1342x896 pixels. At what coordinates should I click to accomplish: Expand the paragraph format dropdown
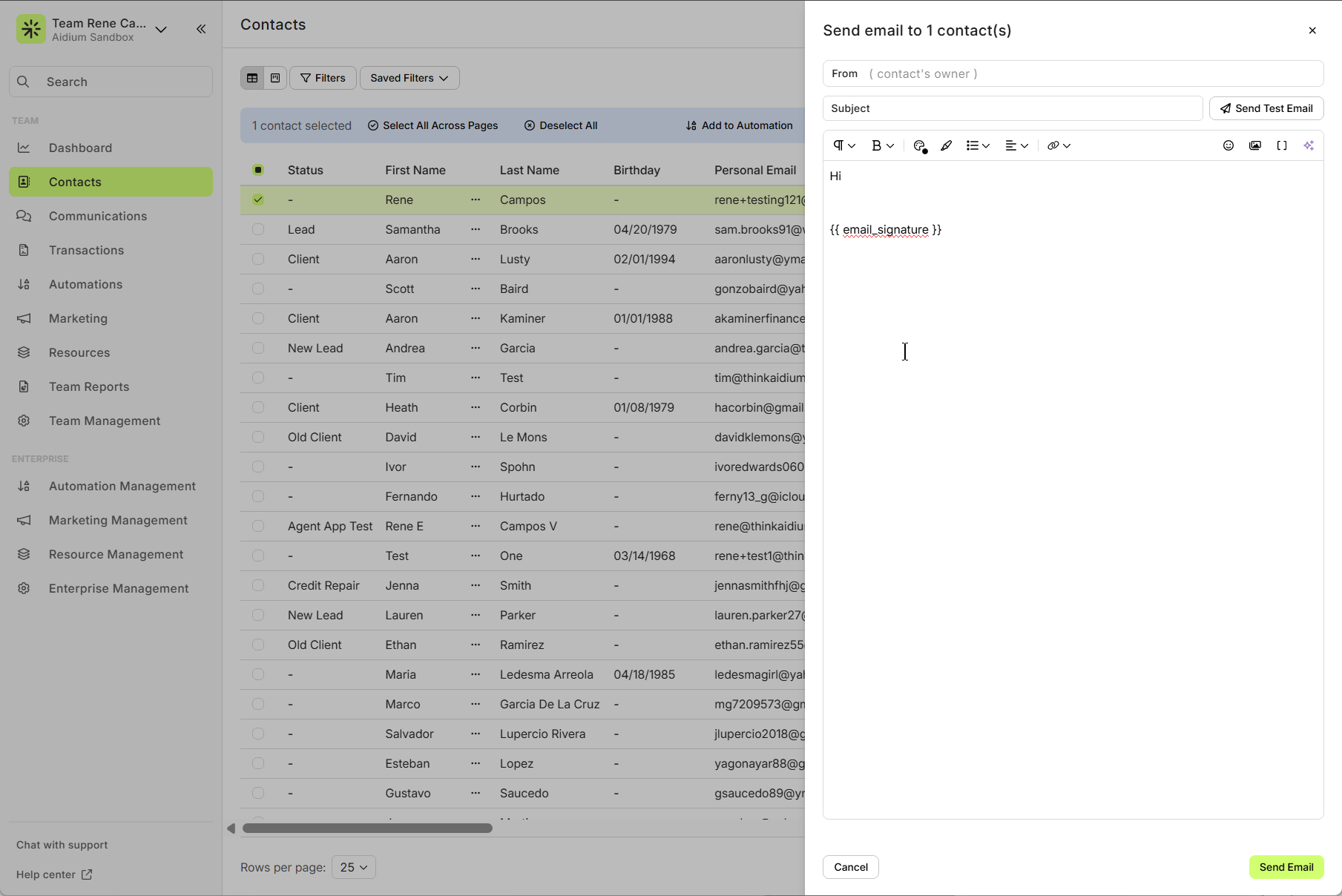[x=843, y=145]
